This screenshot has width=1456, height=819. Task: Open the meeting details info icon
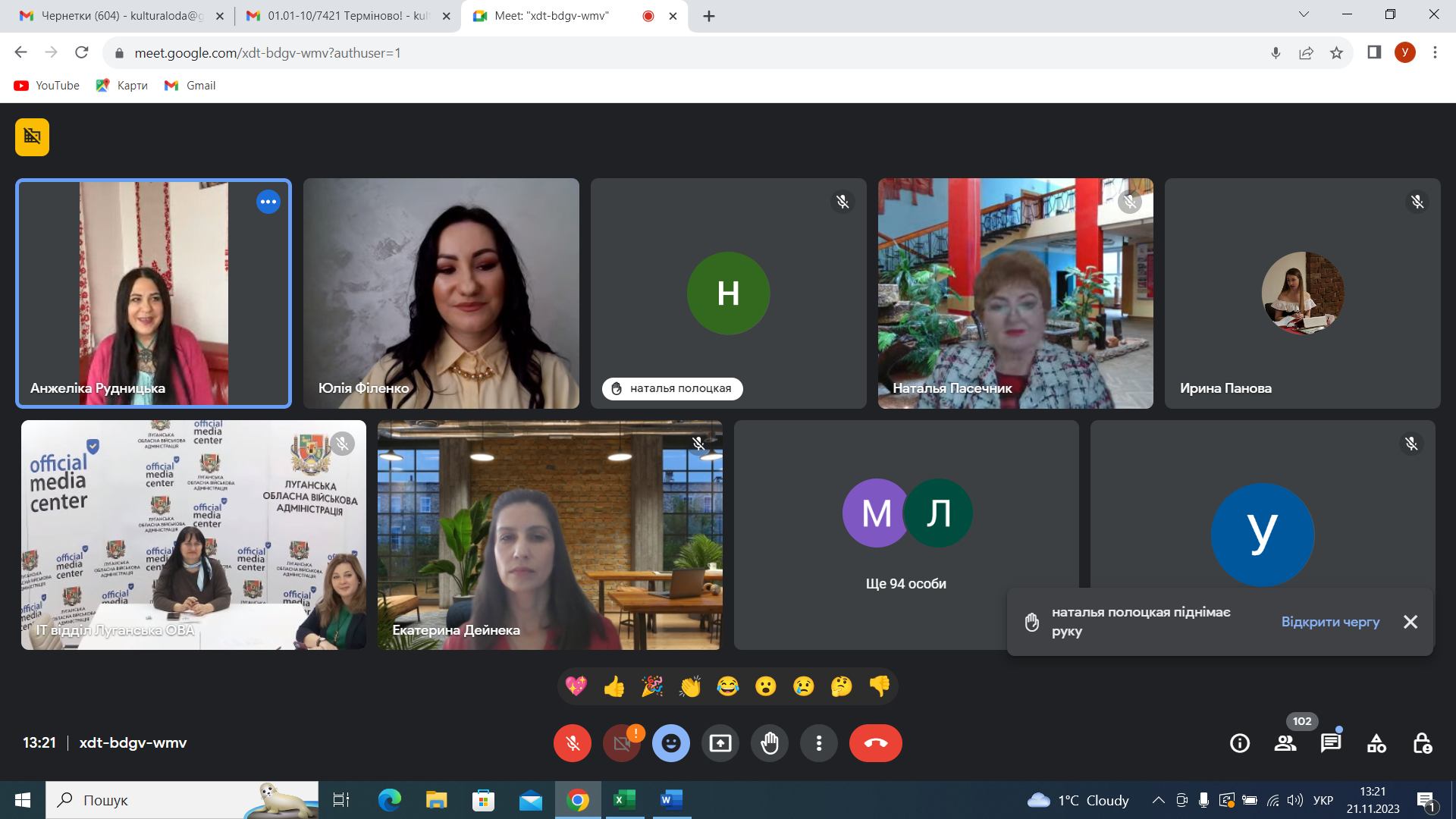[1240, 743]
